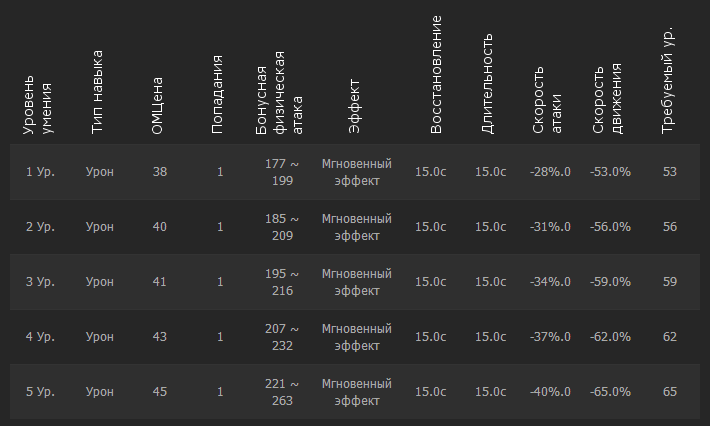Click the 'Уровень умения' column header
710x426 pixels.
pos(38,103)
